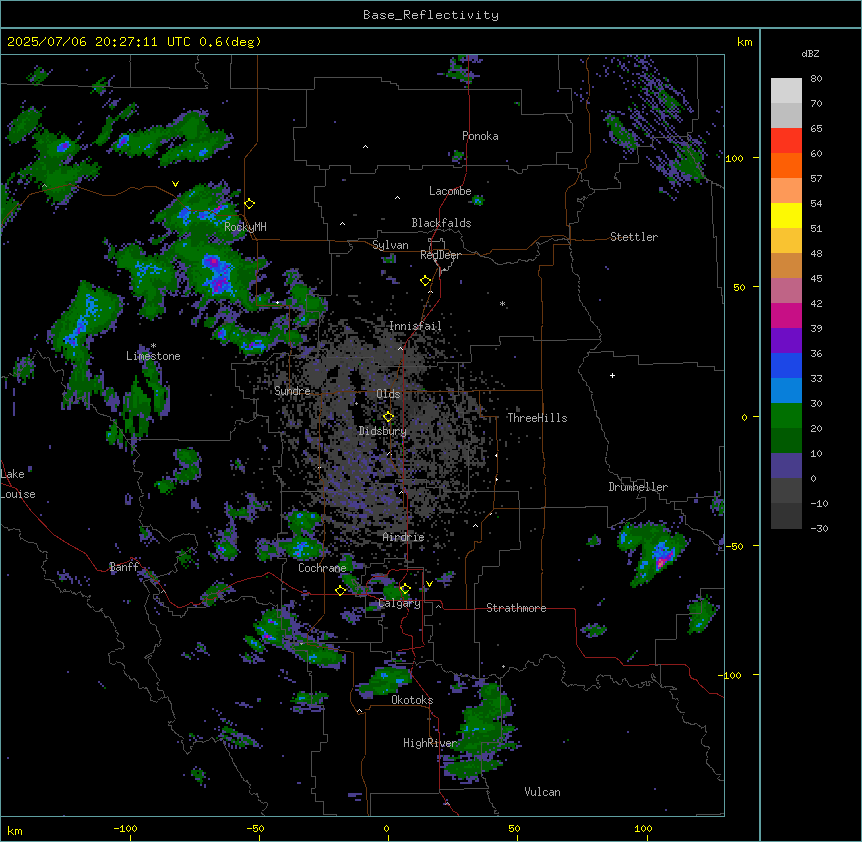Select the light blue 30-33 dBZ legend swatch
This screenshot has height=842, width=862.
786,391
